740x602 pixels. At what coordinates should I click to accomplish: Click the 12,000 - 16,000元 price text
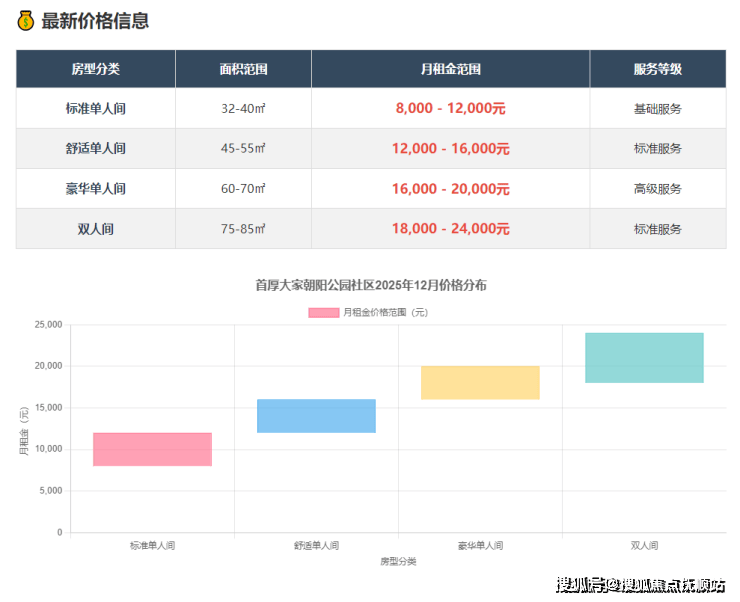450,148
